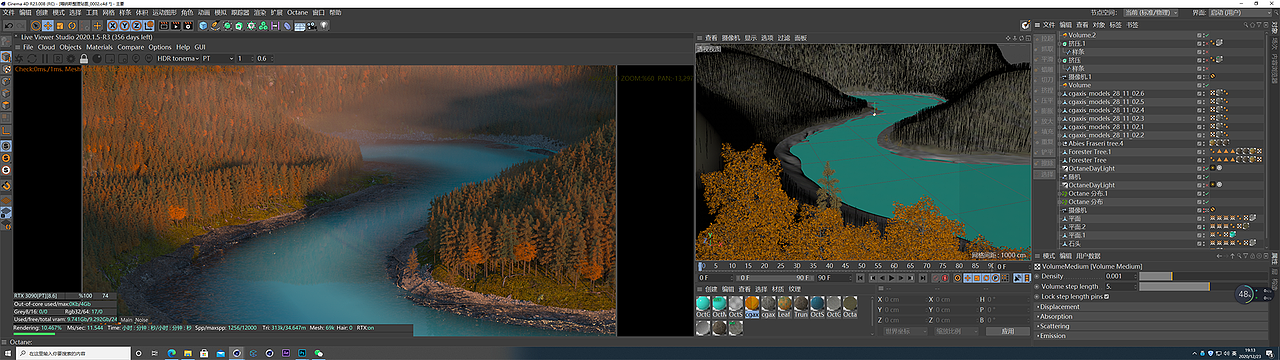The height and width of the screenshot is (360, 1280).
Task: Click Live Viewer restart render icon
Action: [x=32, y=58]
